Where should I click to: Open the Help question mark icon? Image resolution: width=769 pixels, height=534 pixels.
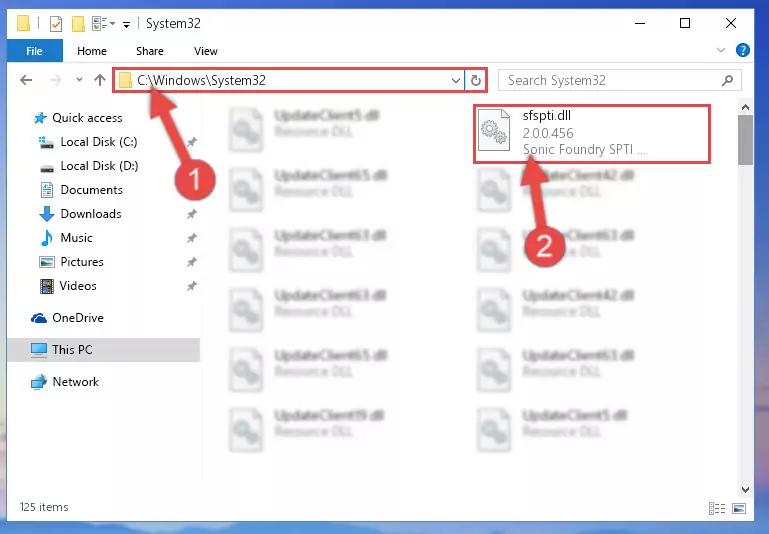click(743, 50)
